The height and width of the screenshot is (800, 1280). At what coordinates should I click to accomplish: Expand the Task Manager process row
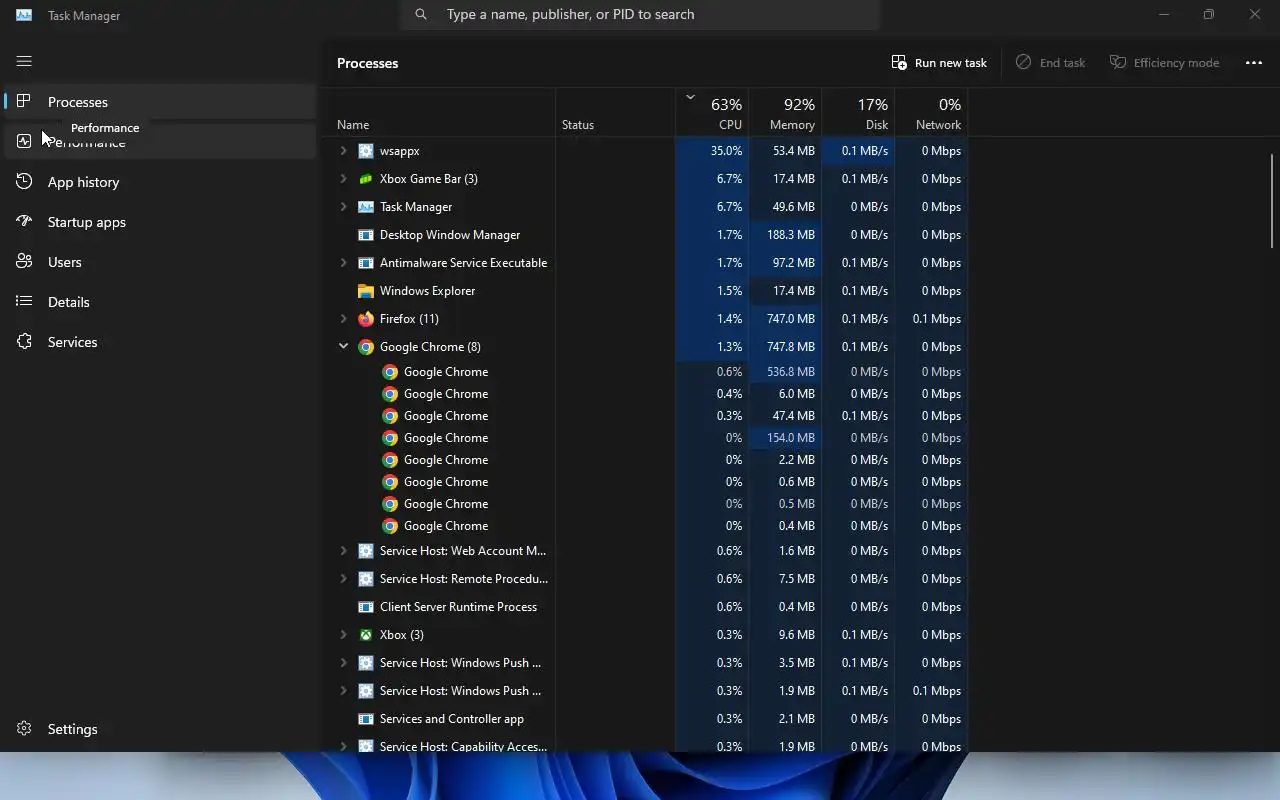click(x=343, y=207)
